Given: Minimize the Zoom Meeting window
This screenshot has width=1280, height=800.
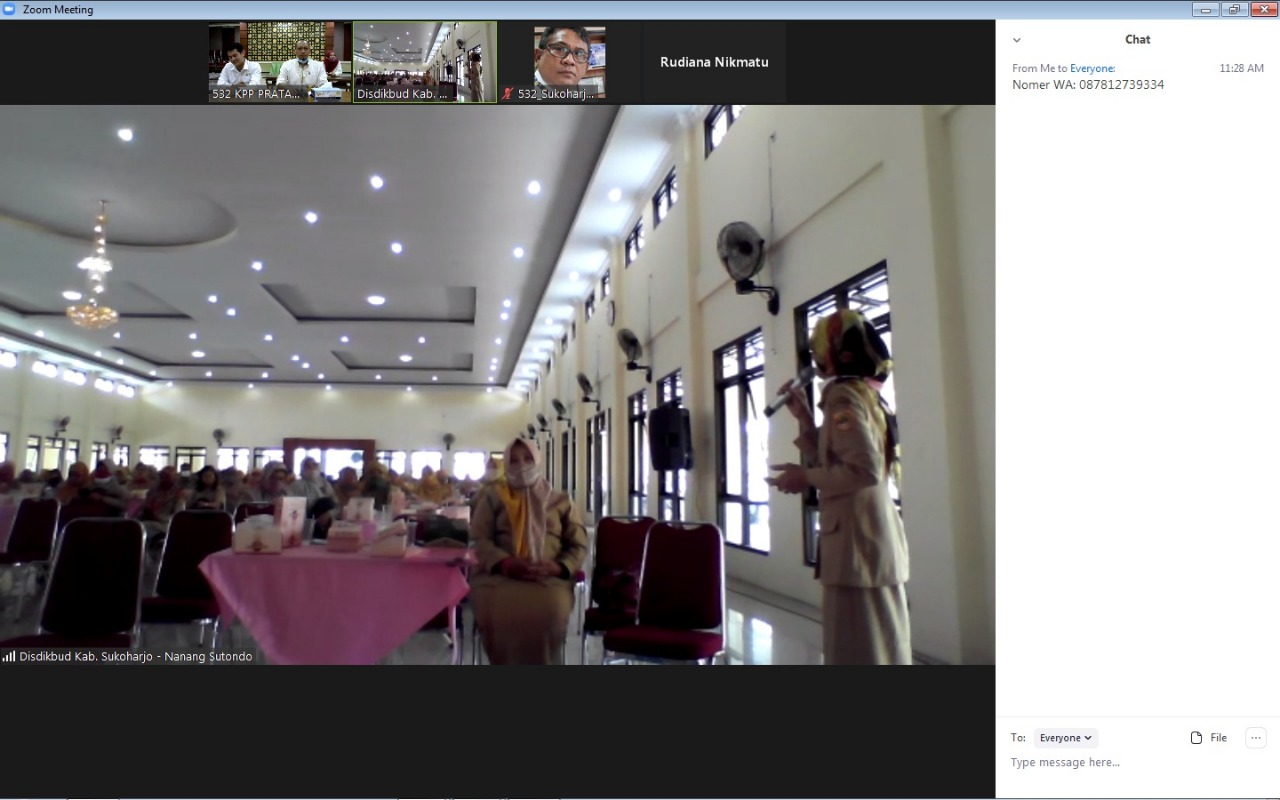Looking at the screenshot, I should pyautogui.click(x=1205, y=9).
